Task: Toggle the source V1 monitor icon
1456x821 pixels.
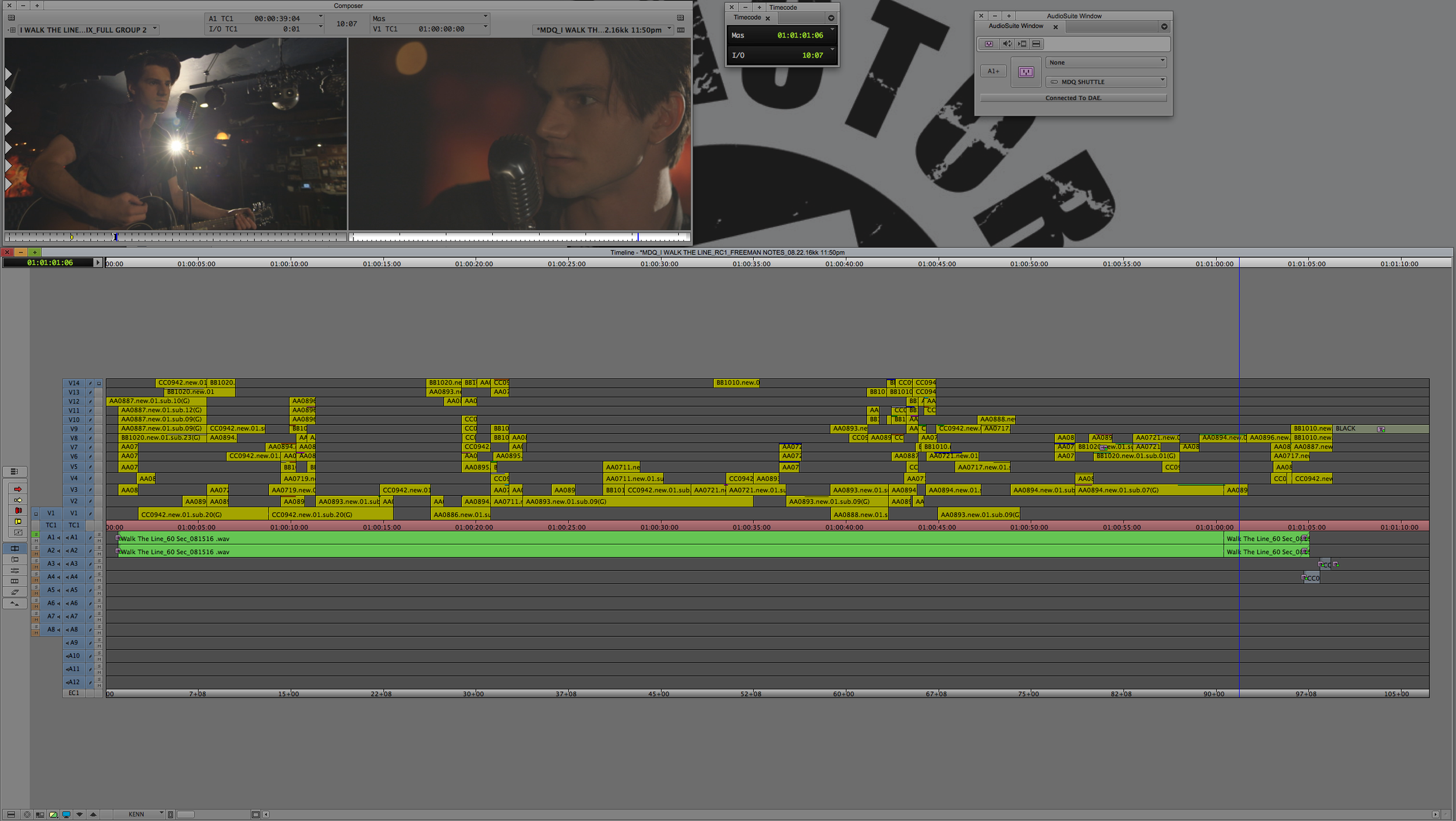Action: click(36, 514)
